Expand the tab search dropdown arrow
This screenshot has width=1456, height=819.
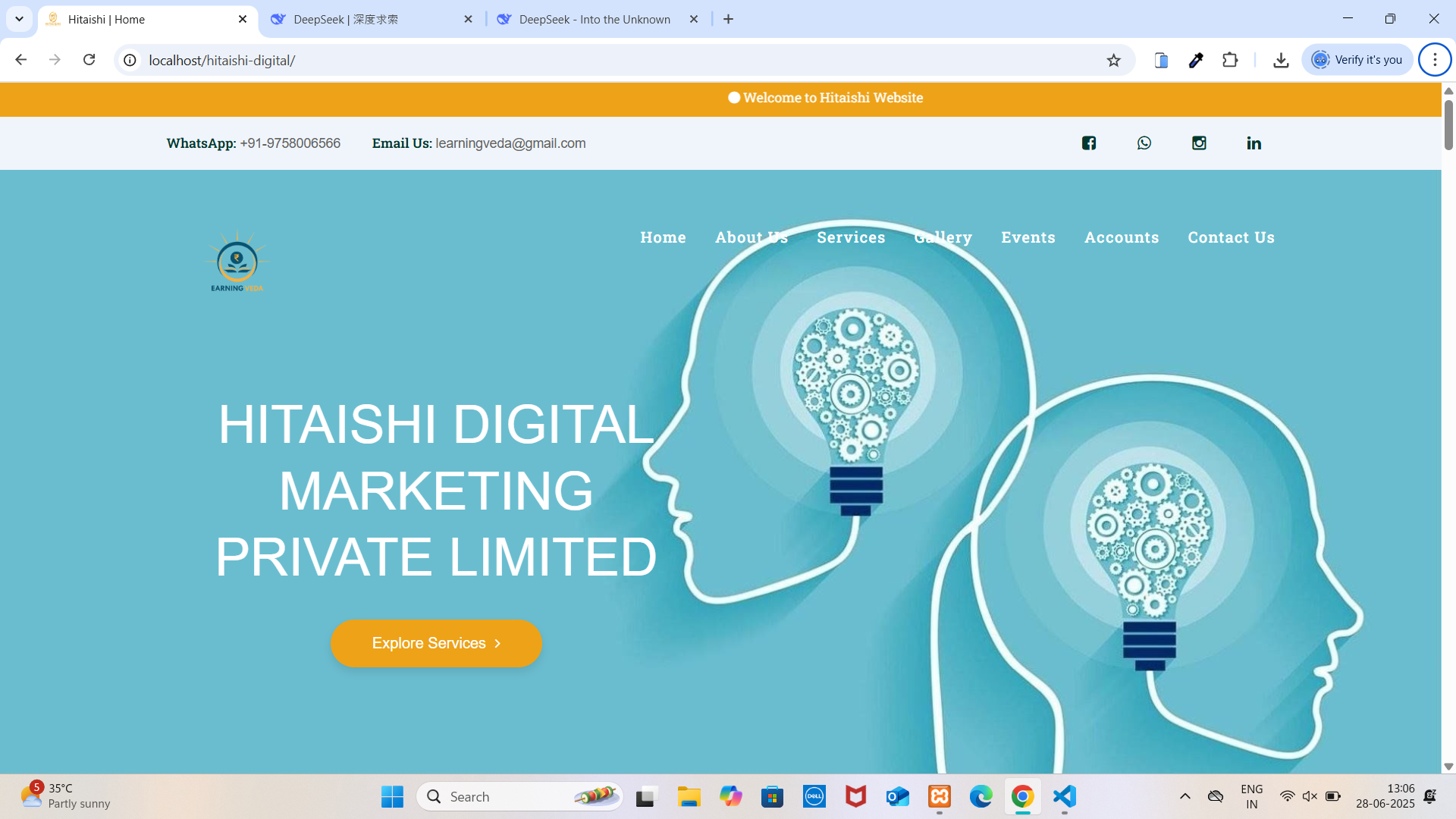coord(19,19)
